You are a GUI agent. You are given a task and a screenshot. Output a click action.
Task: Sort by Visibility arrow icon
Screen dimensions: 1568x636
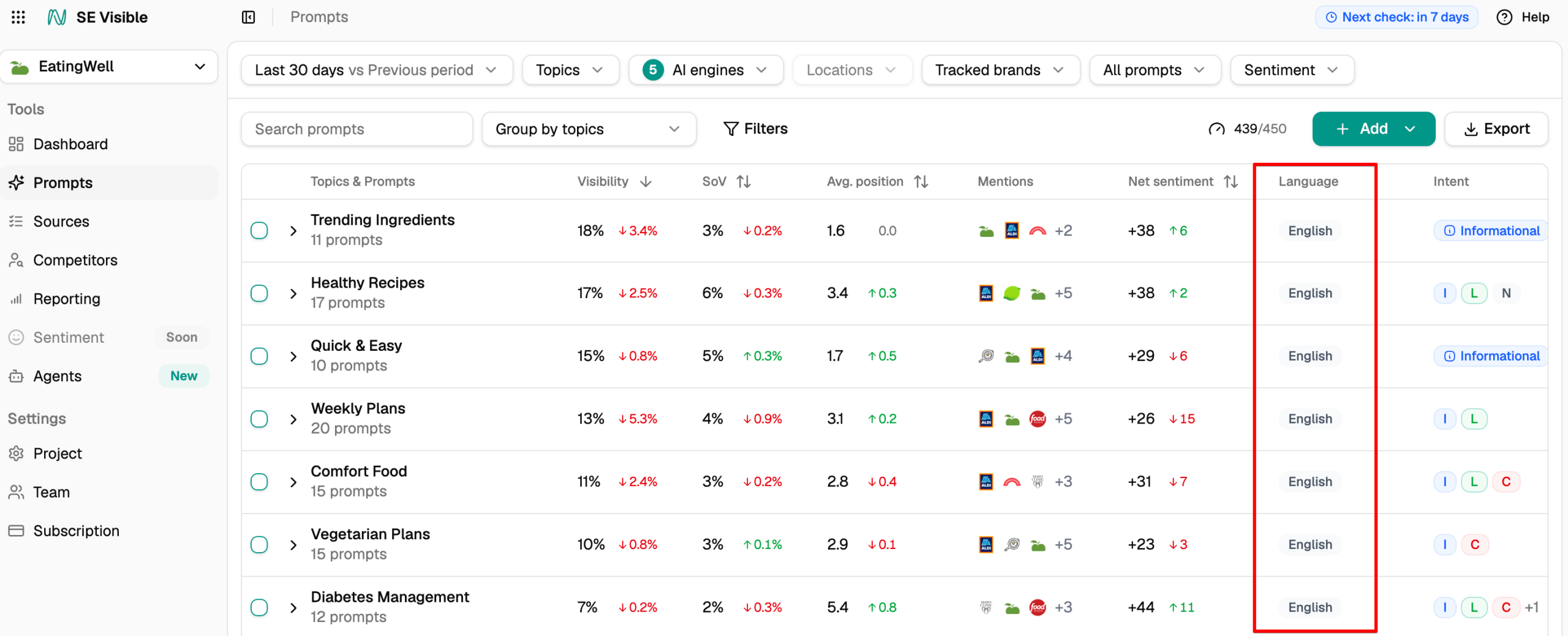pos(646,182)
